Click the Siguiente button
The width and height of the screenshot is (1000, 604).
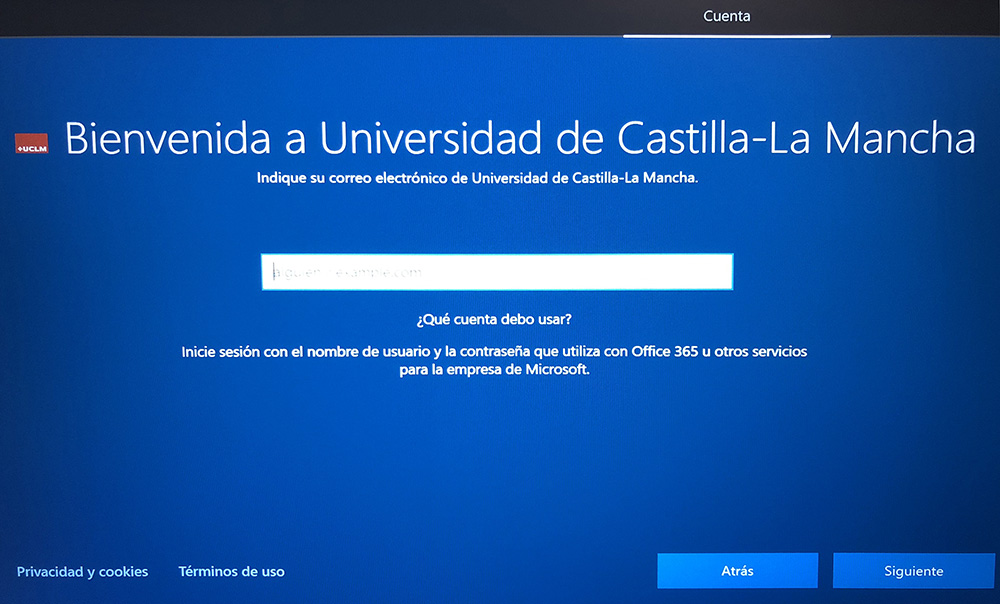pyautogui.click(x=913, y=571)
